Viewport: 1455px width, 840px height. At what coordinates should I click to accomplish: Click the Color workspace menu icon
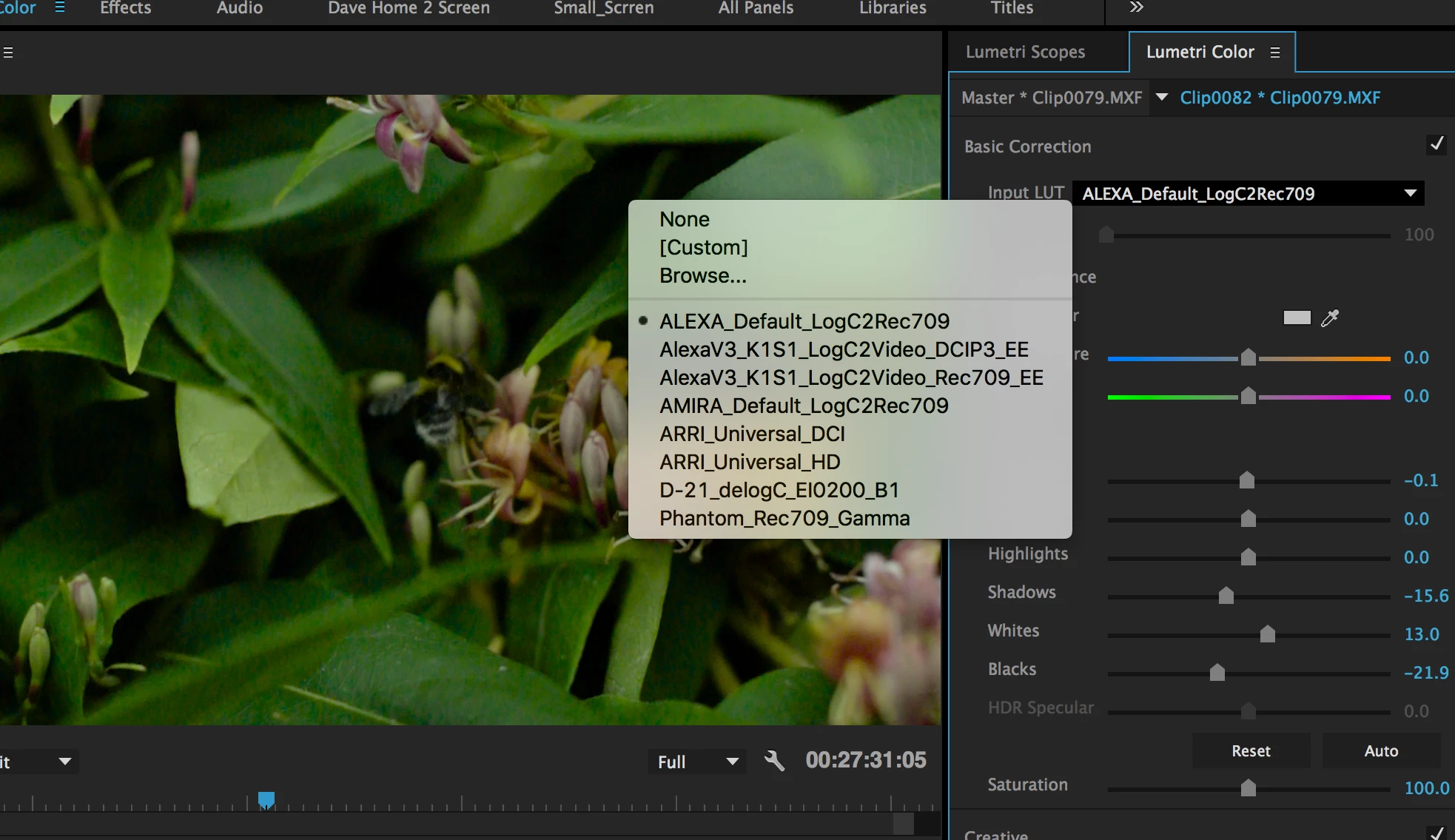tap(60, 7)
